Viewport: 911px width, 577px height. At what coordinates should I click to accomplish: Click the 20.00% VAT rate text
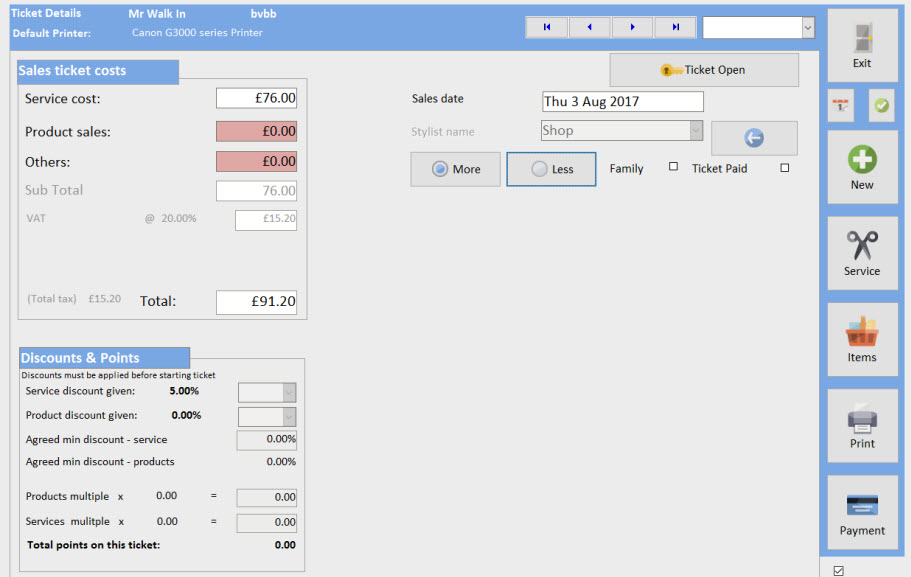tap(179, 218)
